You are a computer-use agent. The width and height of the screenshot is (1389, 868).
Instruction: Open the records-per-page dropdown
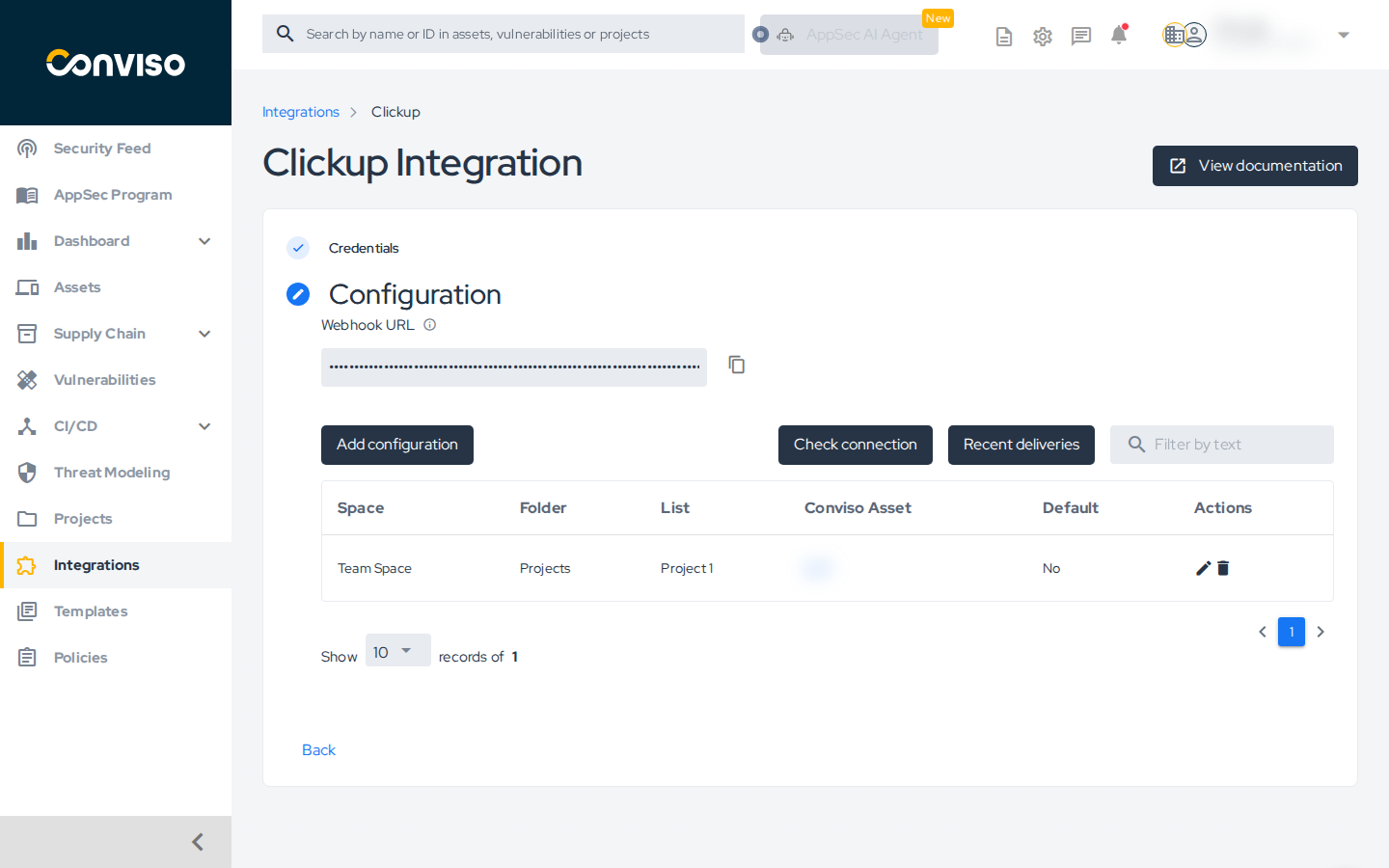[397, 651]
